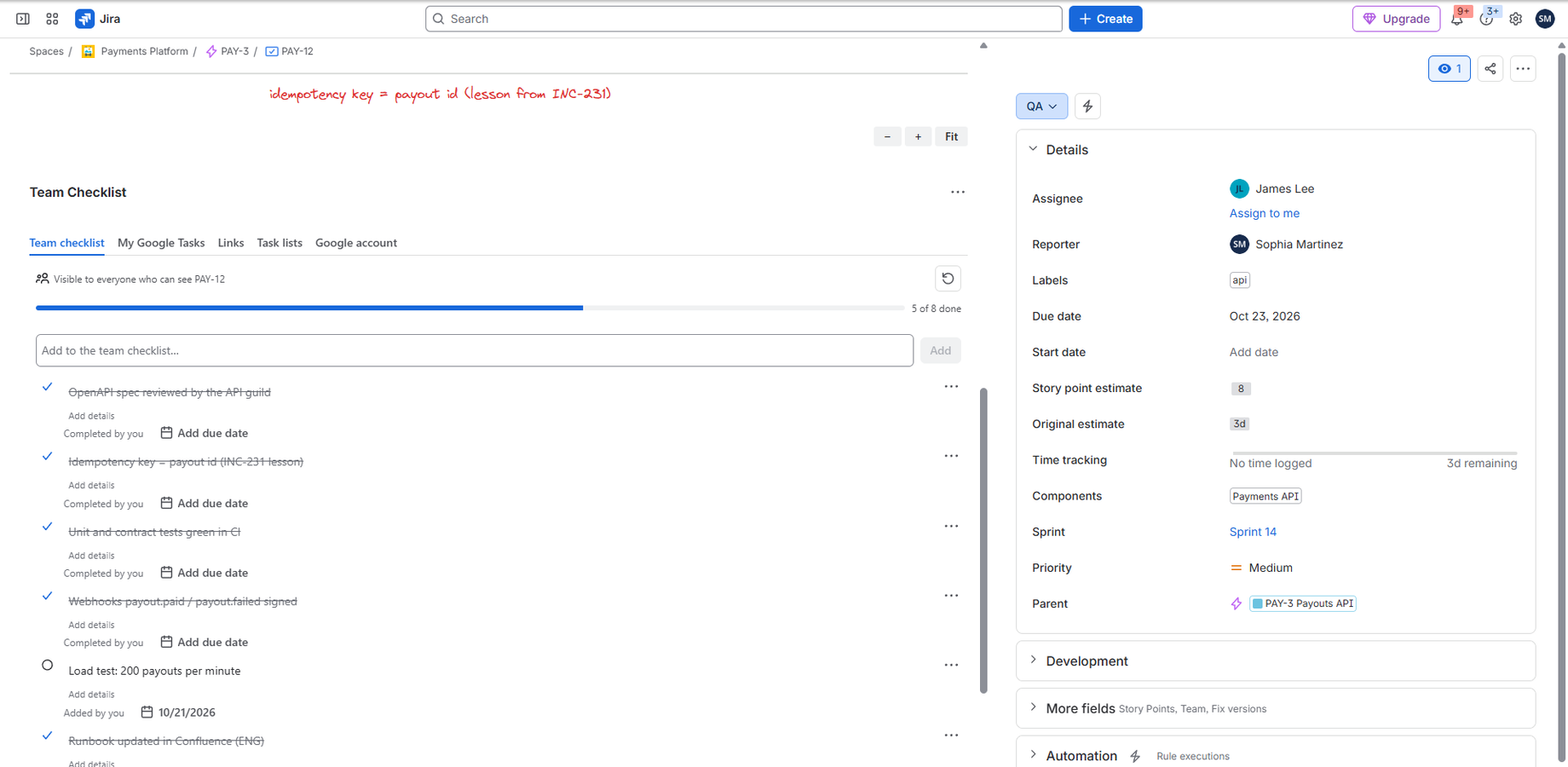
Task: Focus the Add to the team checklist field
Action: pos(475,350)
